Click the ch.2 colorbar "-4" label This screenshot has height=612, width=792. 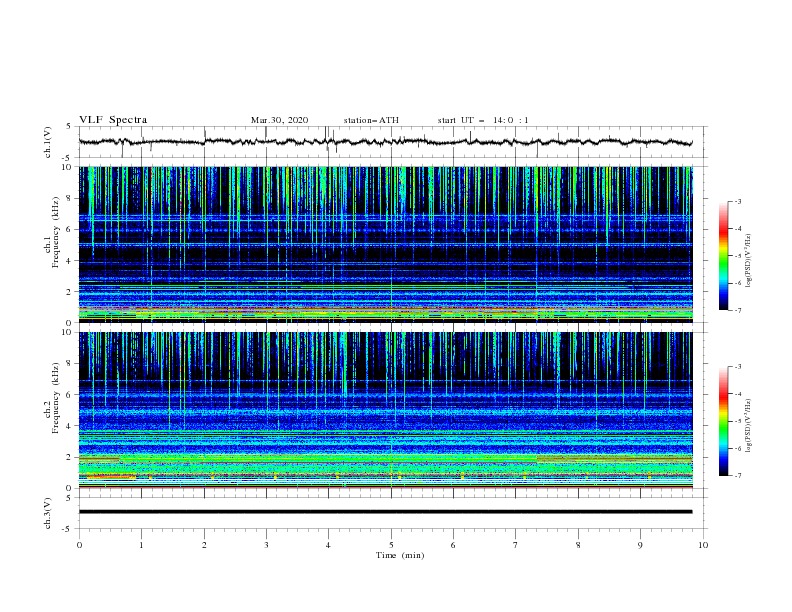pyautogui.click(x=738, y=394)
